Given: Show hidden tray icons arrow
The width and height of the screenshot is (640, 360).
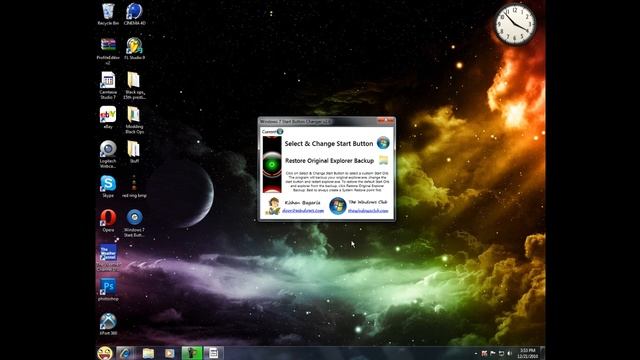Looking at the screenshot, I should pyautogui.click(x=476, y=353).
